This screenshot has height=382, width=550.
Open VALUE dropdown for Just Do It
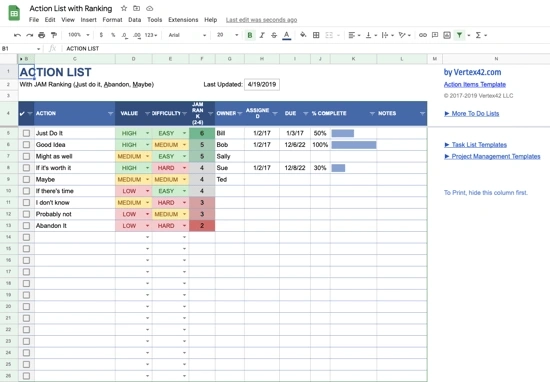147,133
